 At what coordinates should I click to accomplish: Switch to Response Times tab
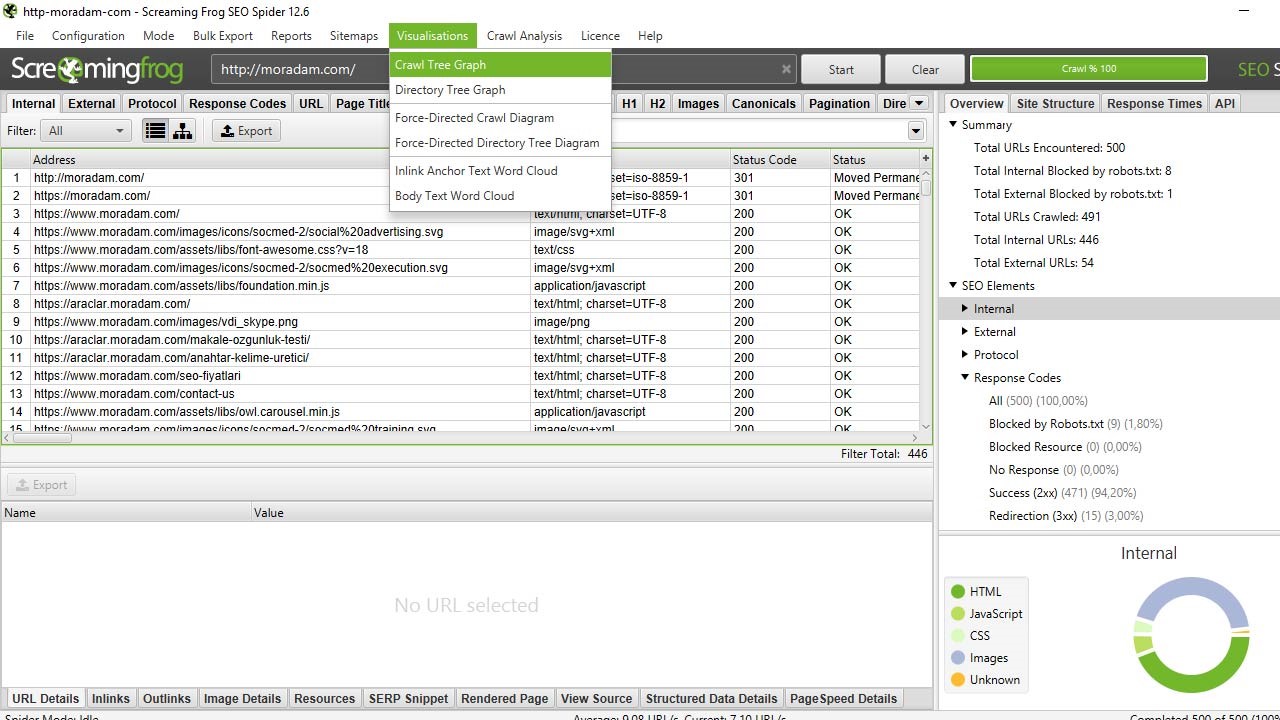click(1154, 103)
